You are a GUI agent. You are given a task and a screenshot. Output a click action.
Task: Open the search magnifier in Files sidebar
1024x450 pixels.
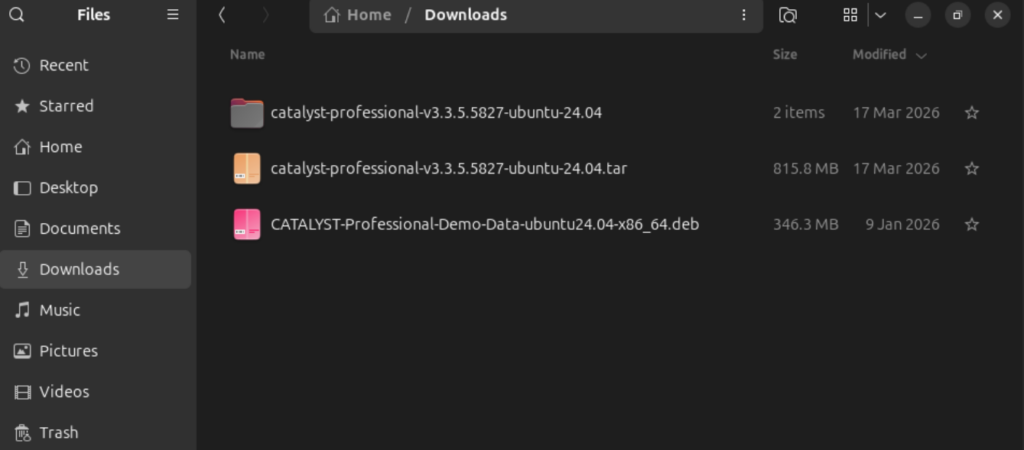(x=17, y=14)
